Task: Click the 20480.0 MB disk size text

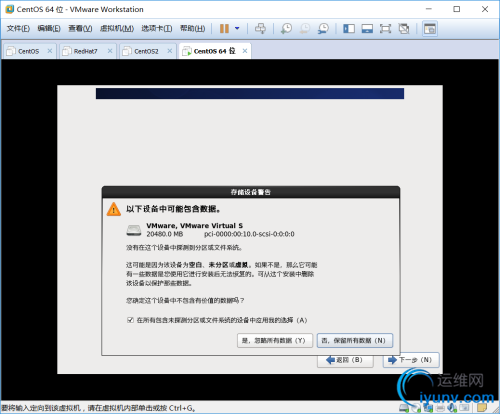Action: (x=165, y=234)
